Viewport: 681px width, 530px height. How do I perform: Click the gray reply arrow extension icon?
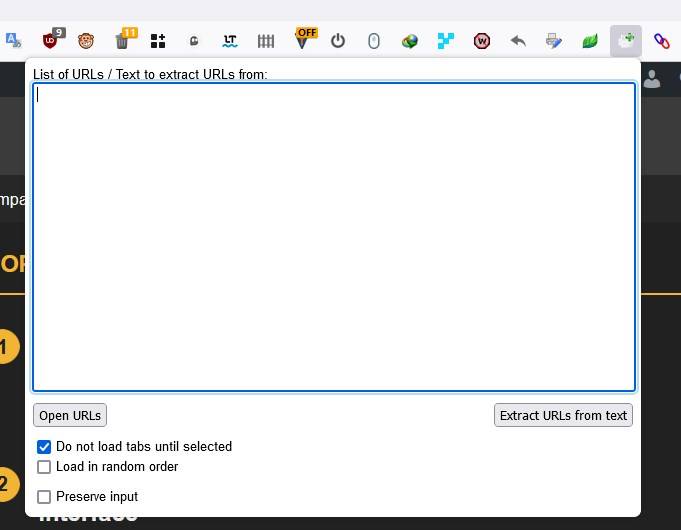pyautogui.click(x=518, y=41)
